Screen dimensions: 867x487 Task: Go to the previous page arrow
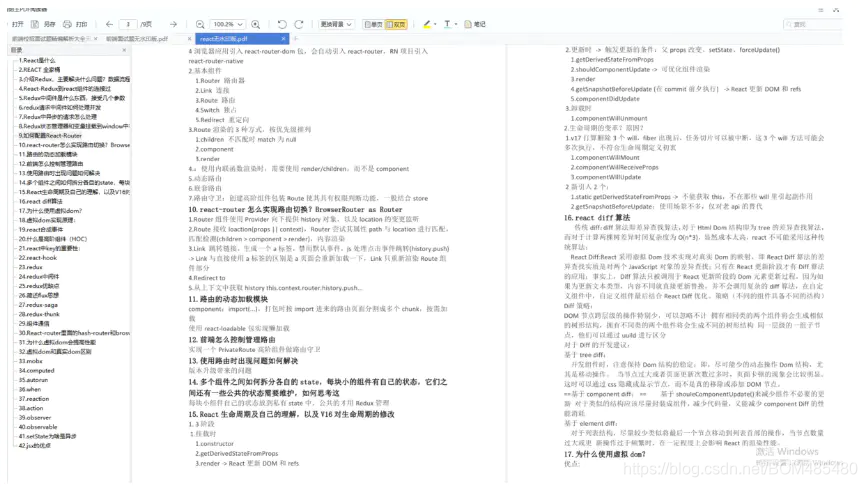tap(109, 24)
